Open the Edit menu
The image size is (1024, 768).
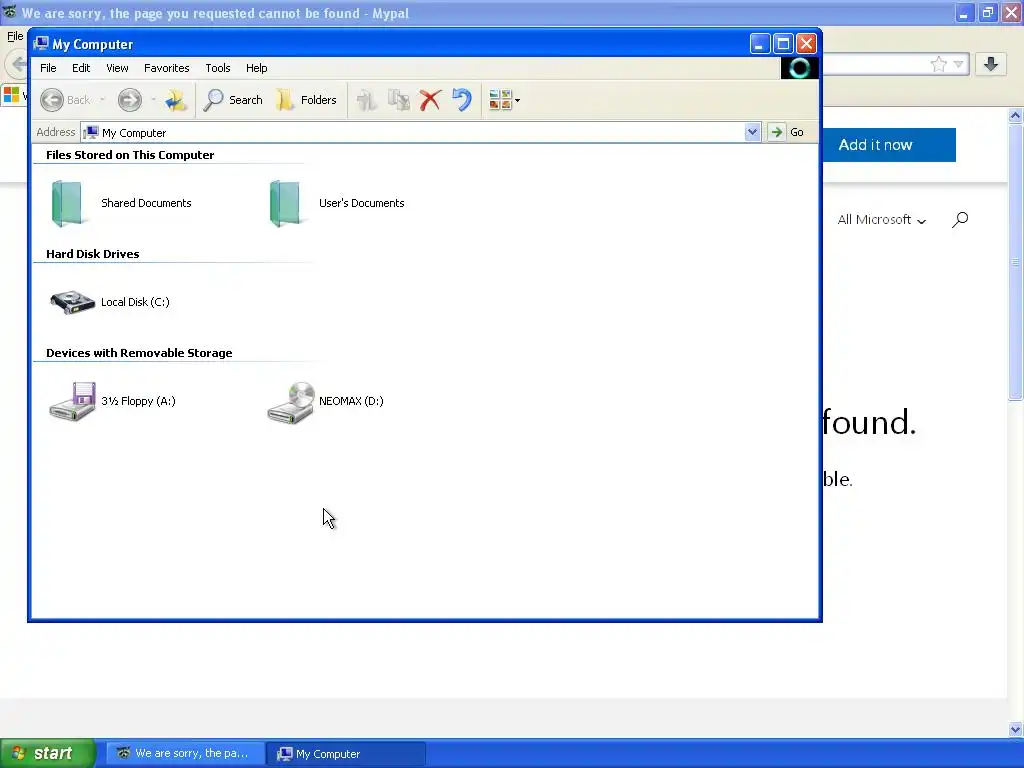point(81,68)
